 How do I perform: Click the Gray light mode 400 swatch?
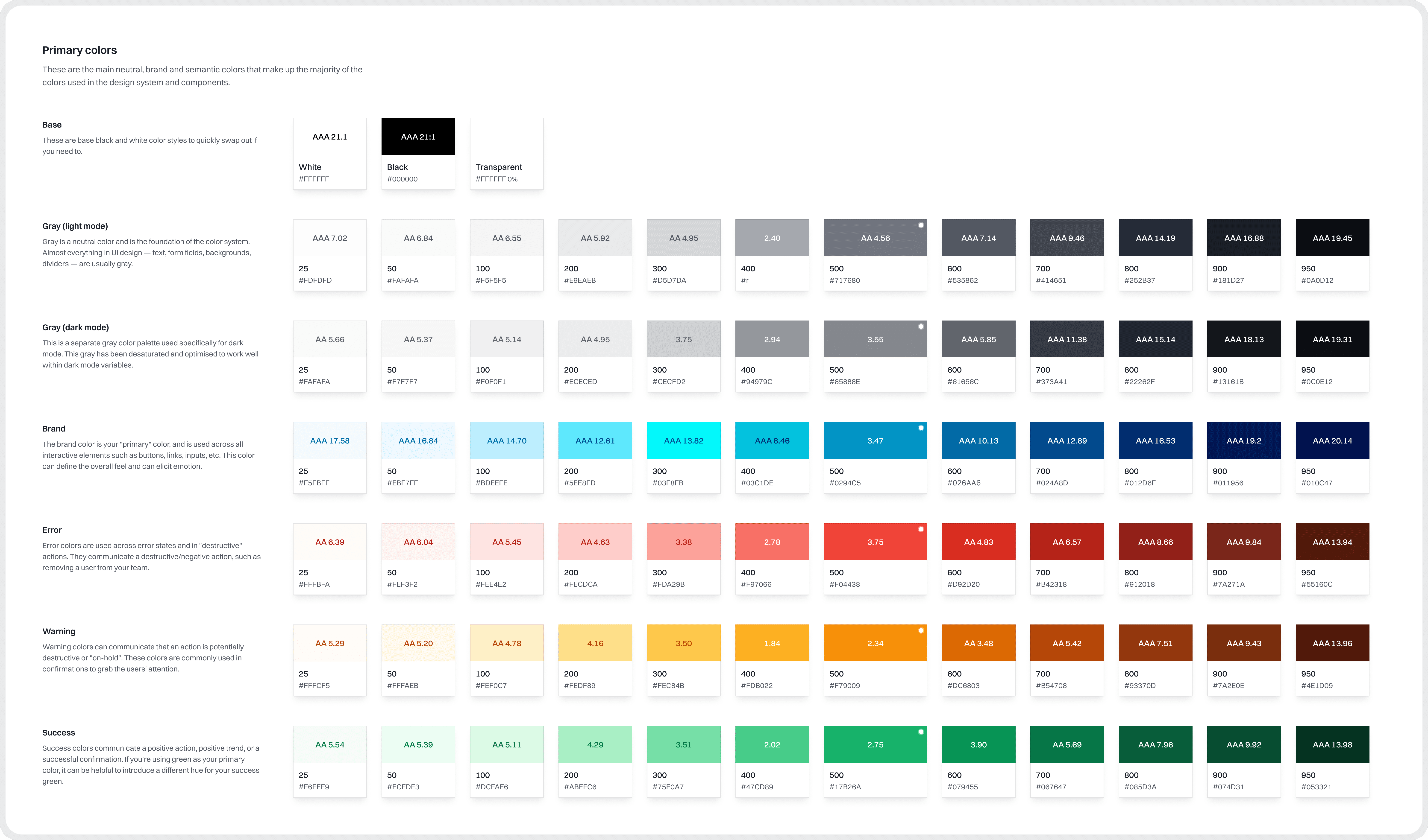click(x=772, y=238)
